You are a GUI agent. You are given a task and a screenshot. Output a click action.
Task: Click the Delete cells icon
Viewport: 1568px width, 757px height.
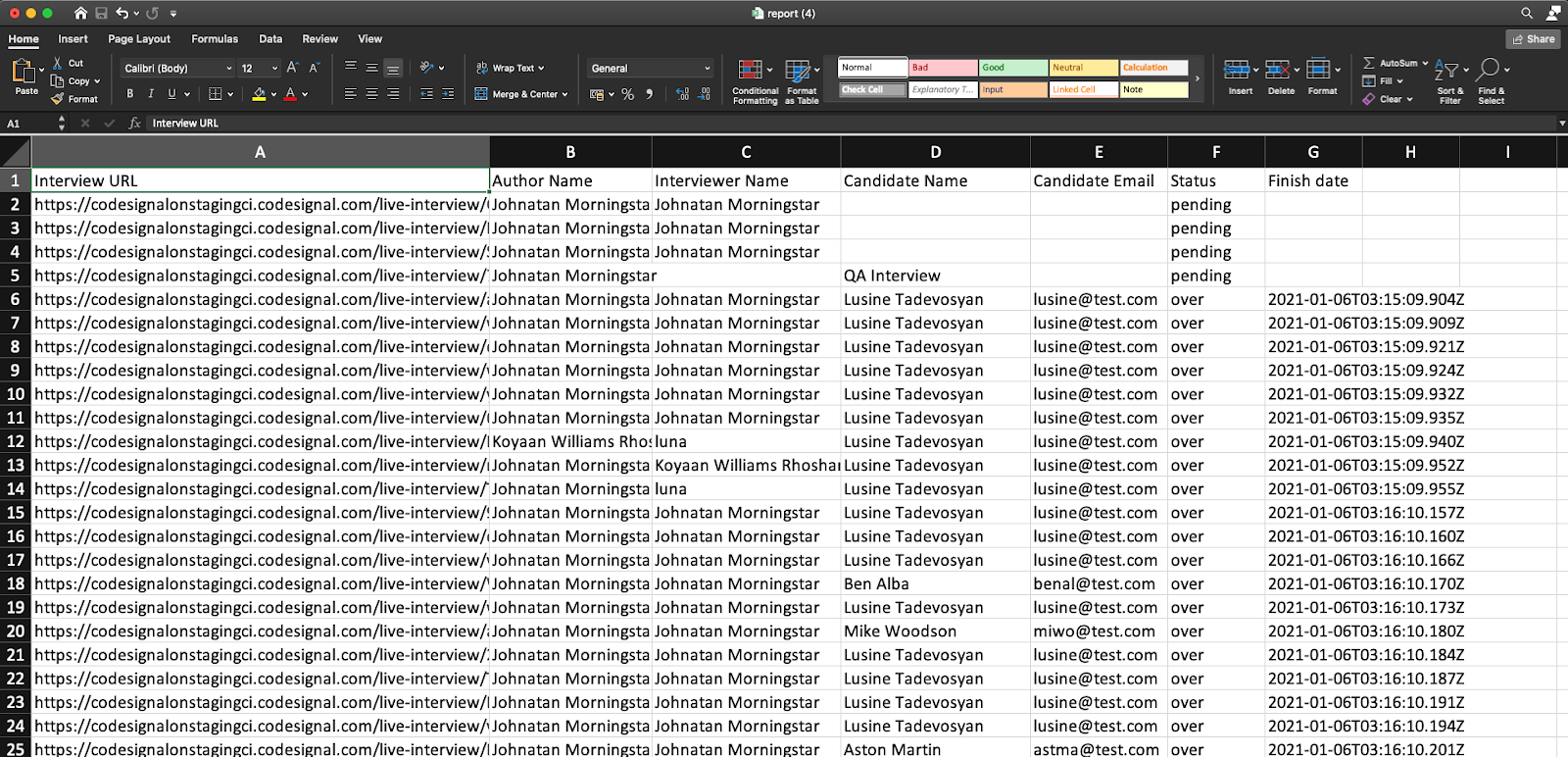[1277, 70]
